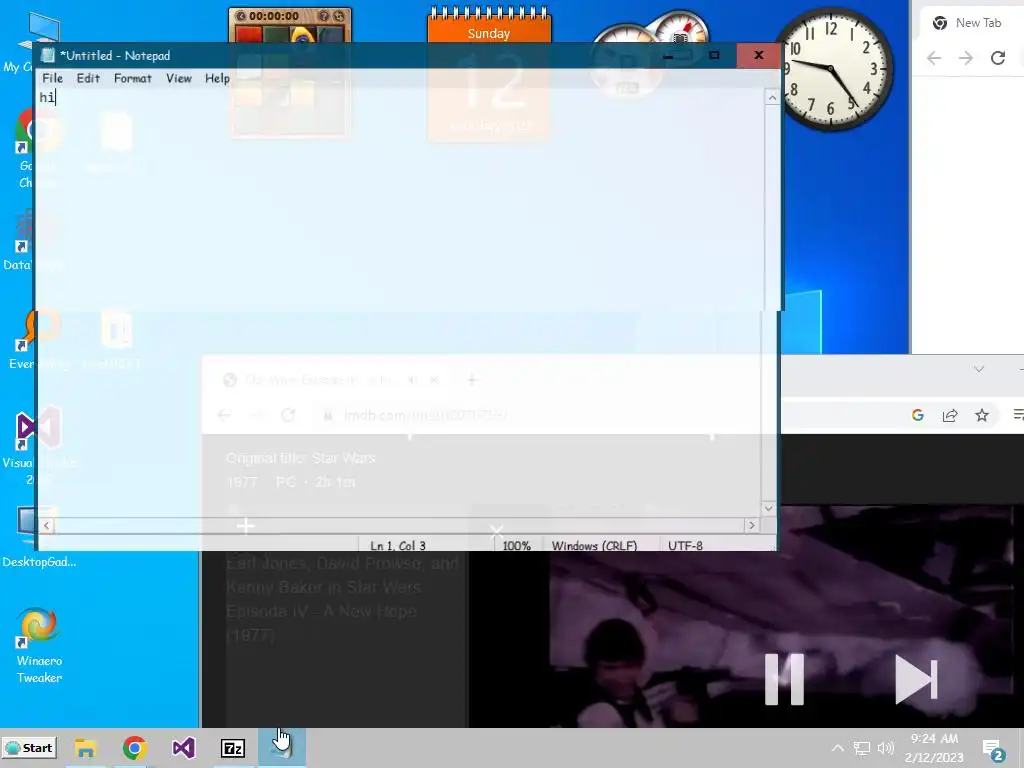The width and height of the screenshot is (1024, 768).
Task: Open 7-Zip from the taskbar
Action: tap(233, 748)
